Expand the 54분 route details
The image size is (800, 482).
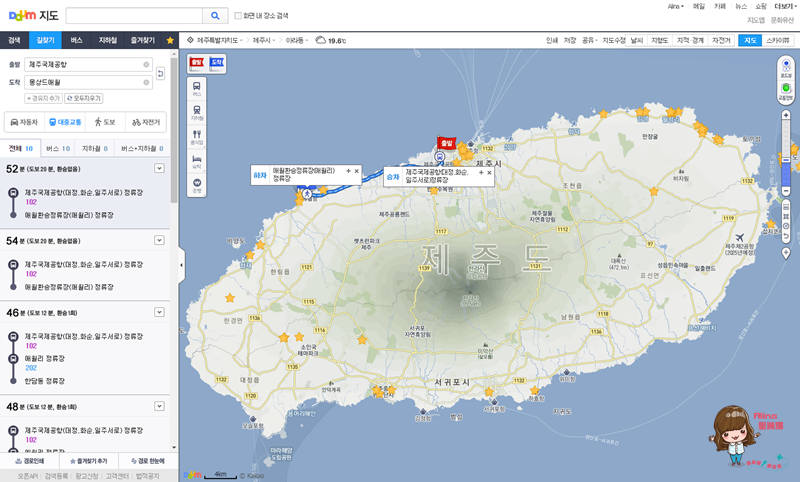[x=159, y=240]
